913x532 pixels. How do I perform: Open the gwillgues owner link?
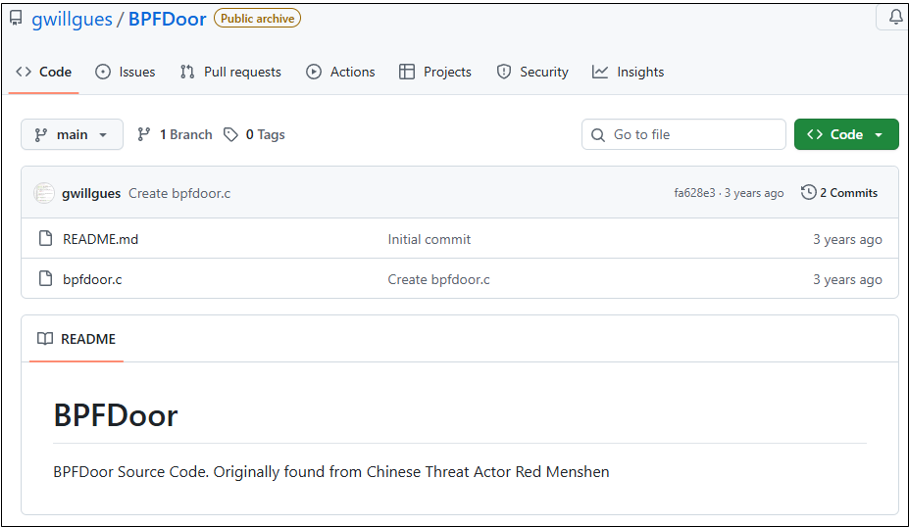(72, 19)
